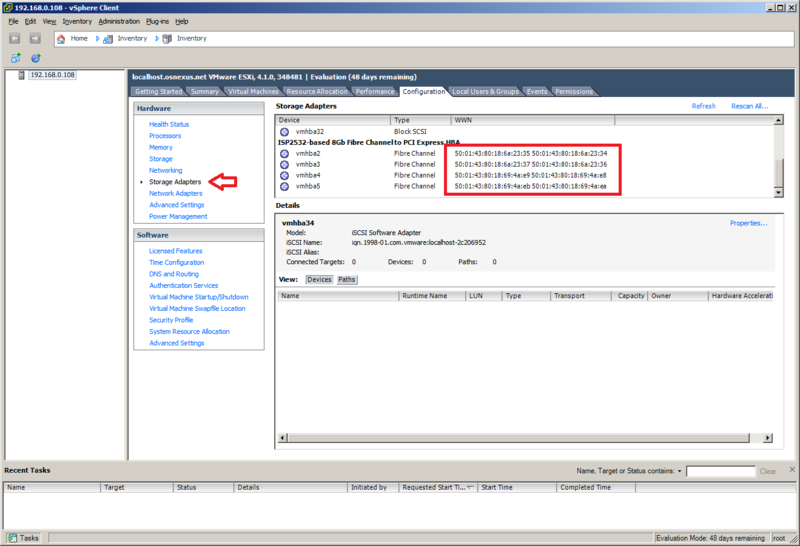
Task: Switch to the Events tab
Action: coord(537,91)
